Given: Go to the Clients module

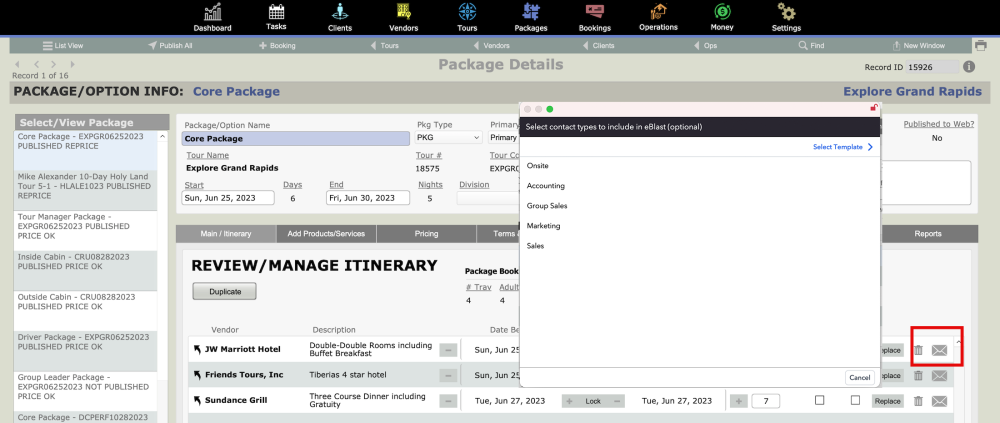Looking at the screenshot, I should [x=340, y=17].
